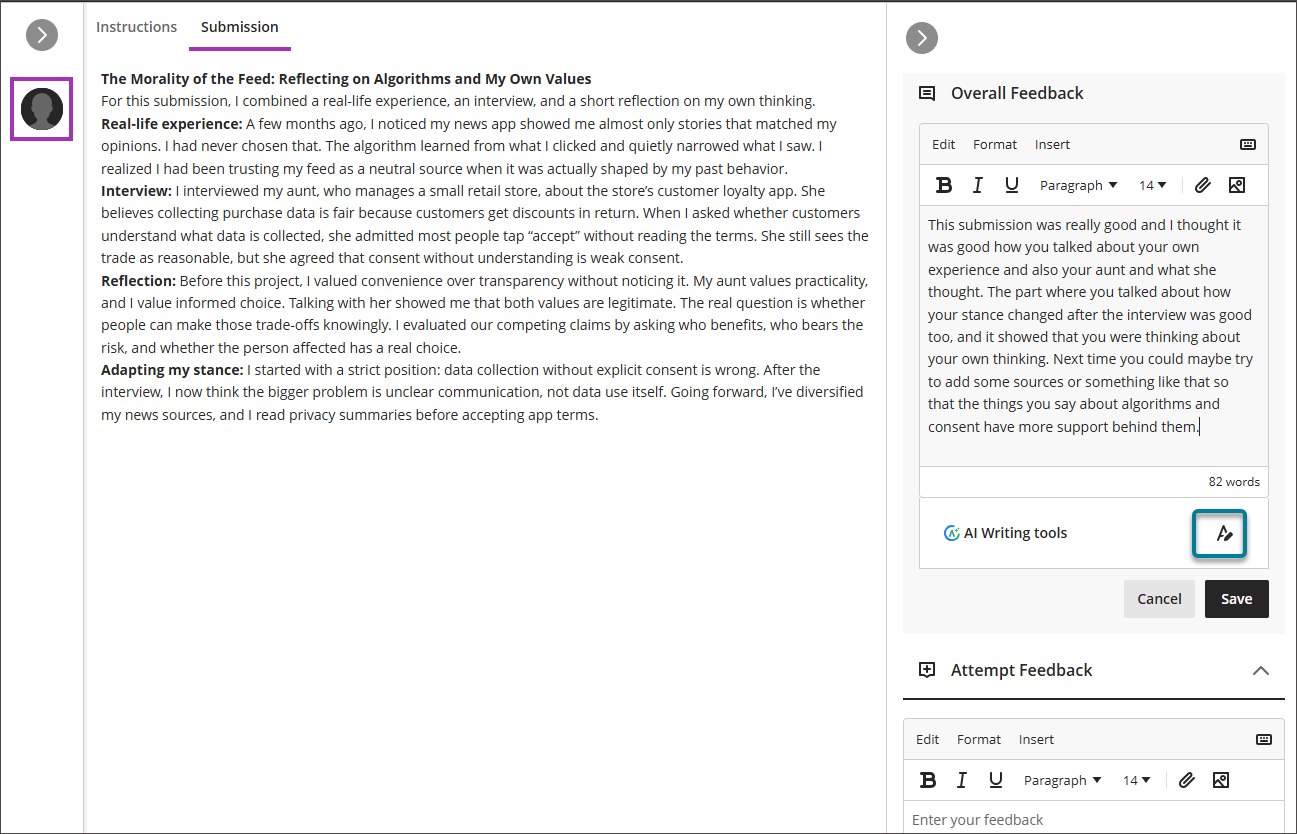Click inside the Overall Feedback text area
Image resolution: width=1297 pixels, height=834 pixels.
[1094, 336]
